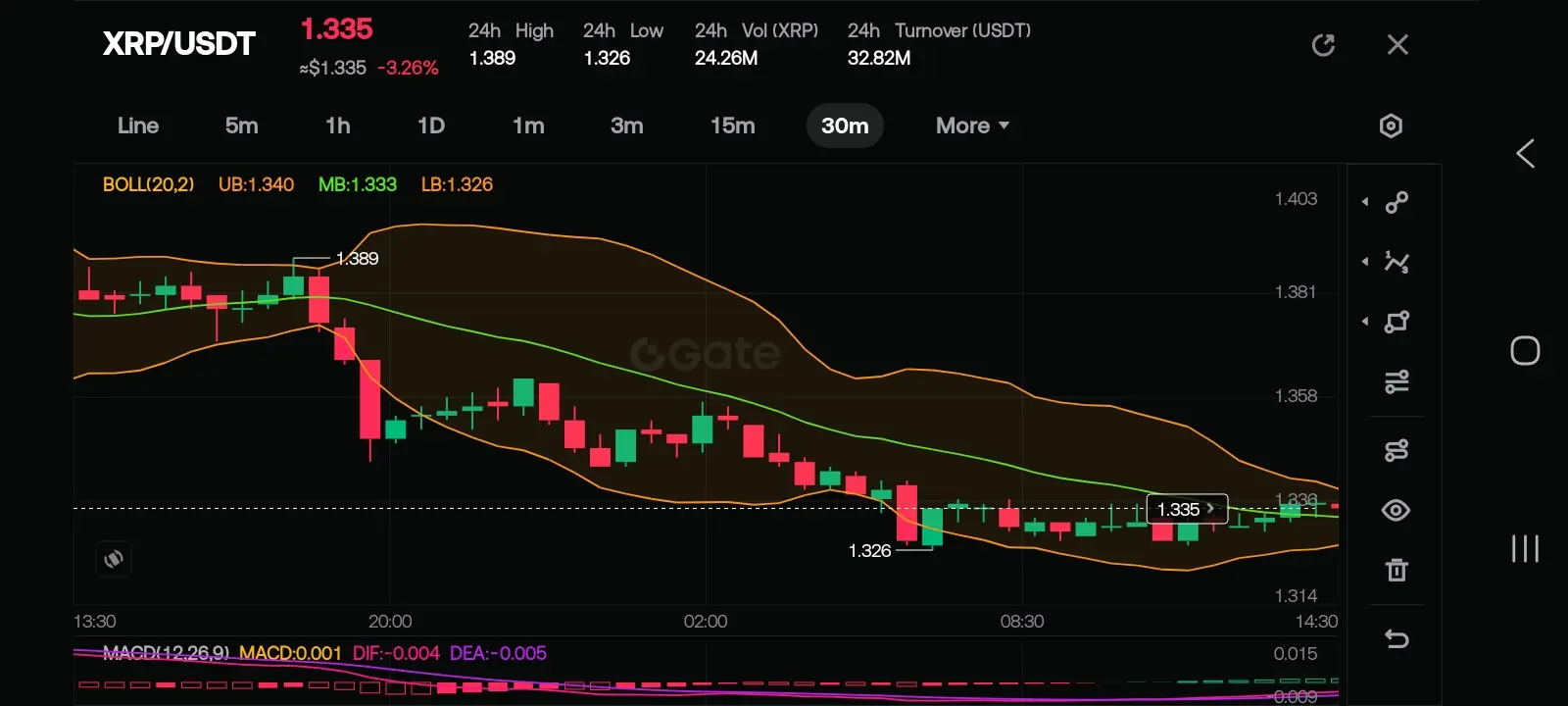Open chart settings hexagon icon
This screenshot has height=706, width=1568.
(1391, 126)
